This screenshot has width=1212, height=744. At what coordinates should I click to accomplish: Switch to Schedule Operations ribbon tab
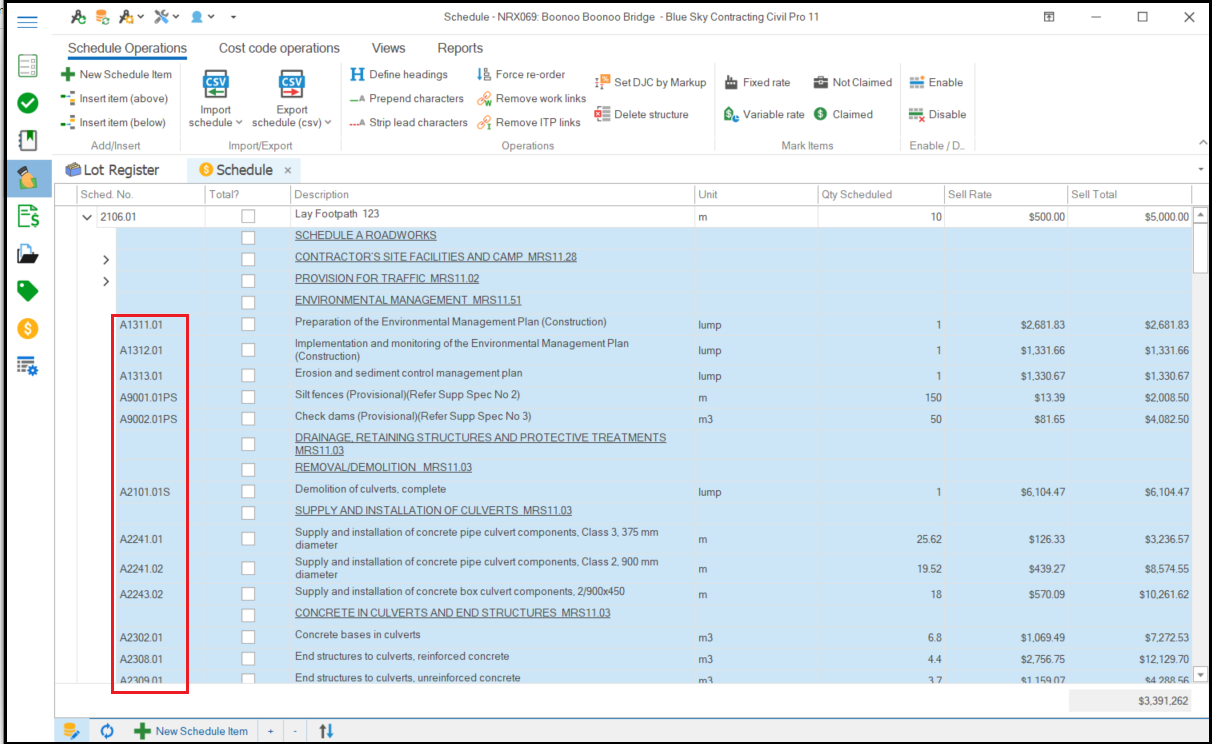(x=127, y=48)
